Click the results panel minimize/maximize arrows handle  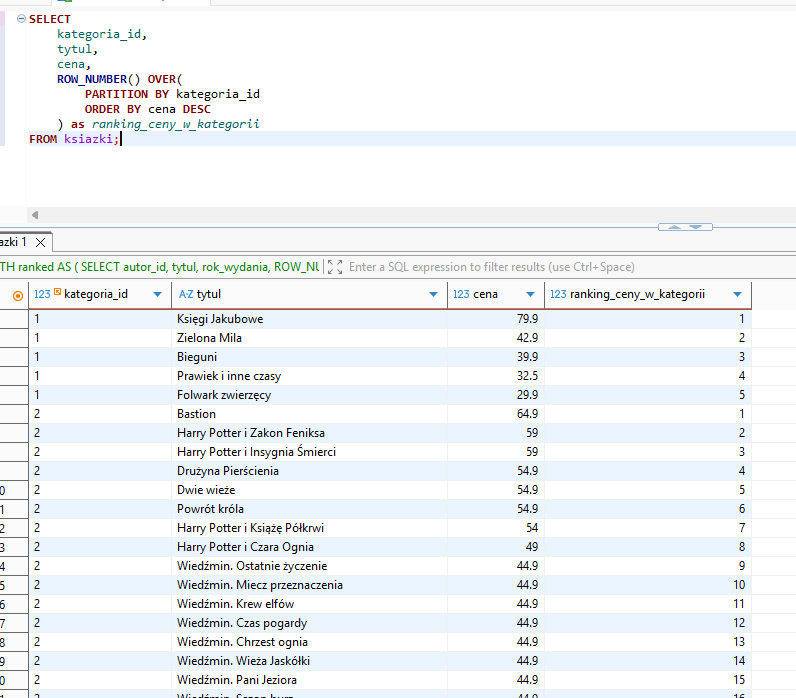point(685,227)
